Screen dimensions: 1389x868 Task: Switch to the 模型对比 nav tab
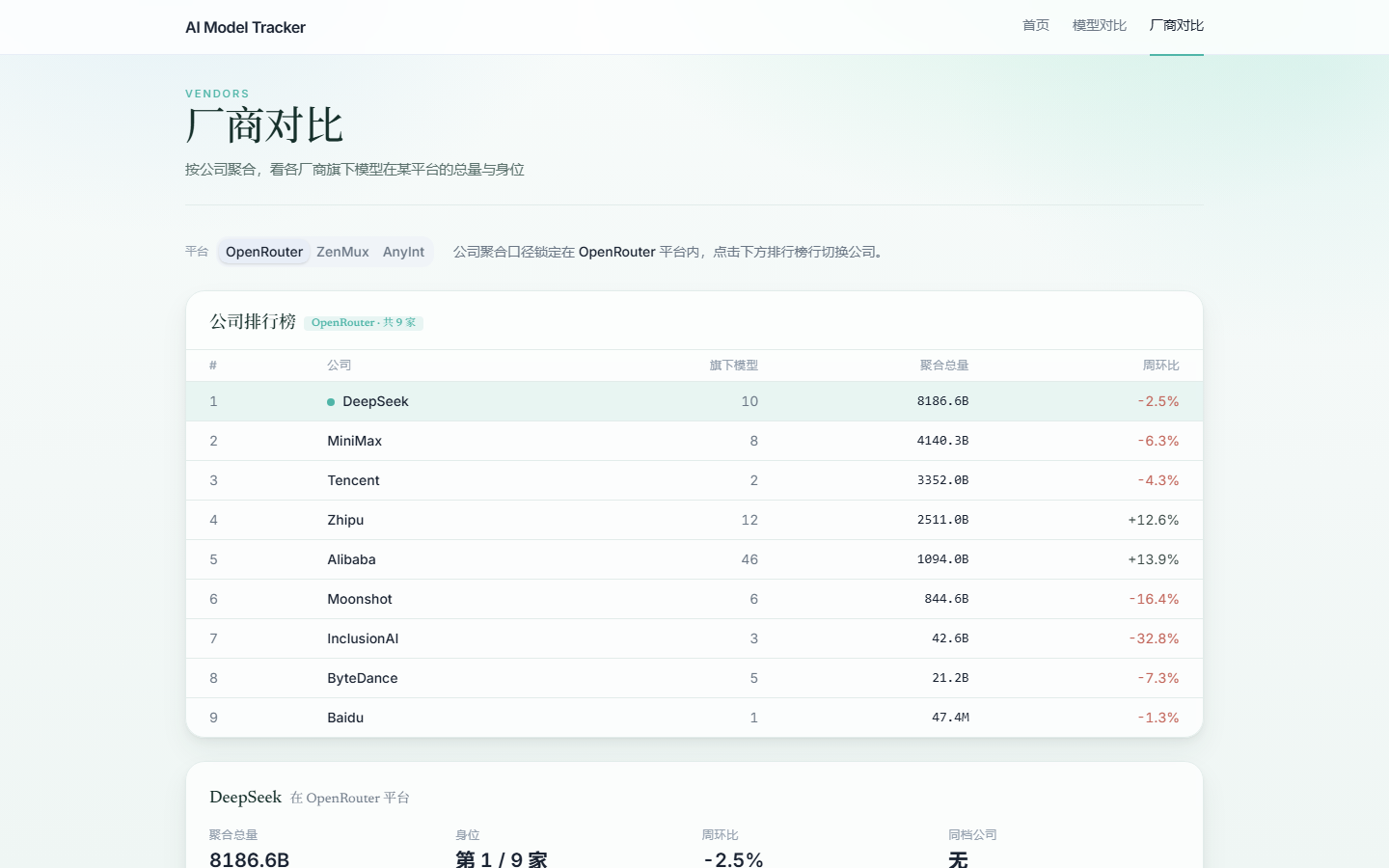point(1100,26)
